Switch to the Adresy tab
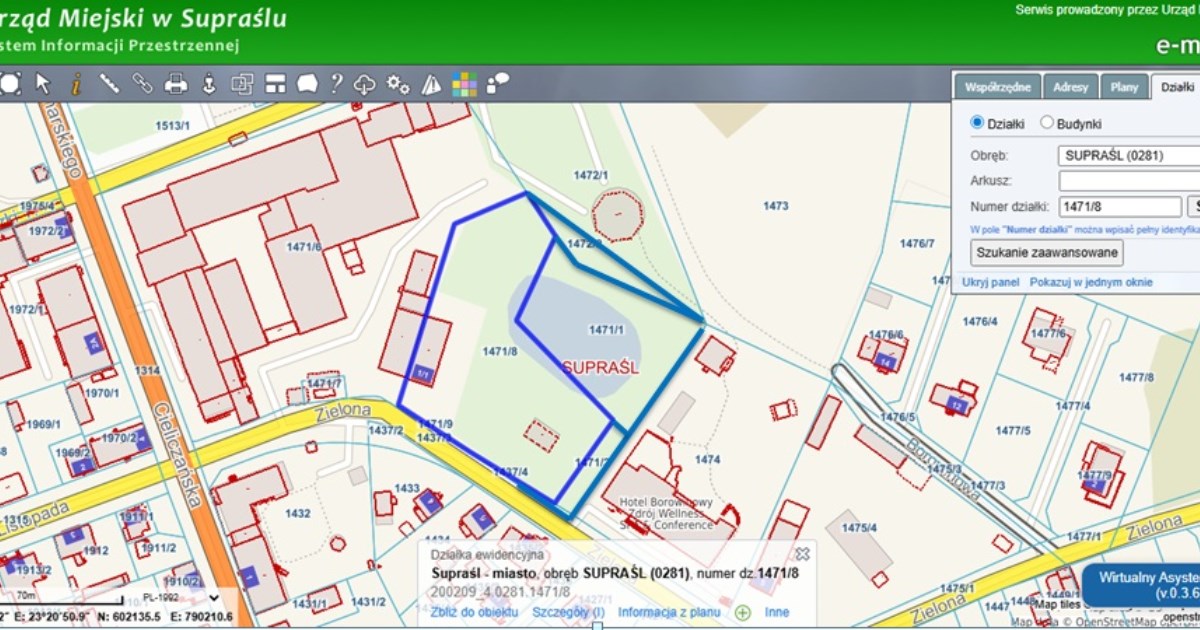The height and width of the screenshot is (630, 1200). (x=1070, y=87)
